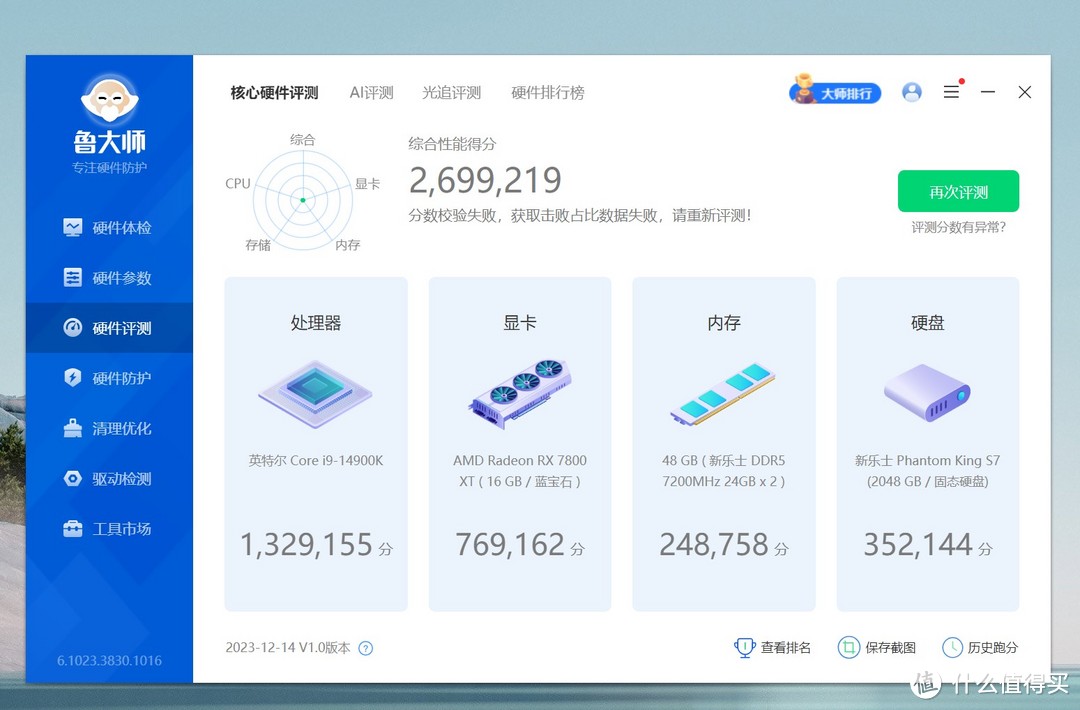Open the user account avatar icon
The image size is (1080, 710).
coord(912,92)
